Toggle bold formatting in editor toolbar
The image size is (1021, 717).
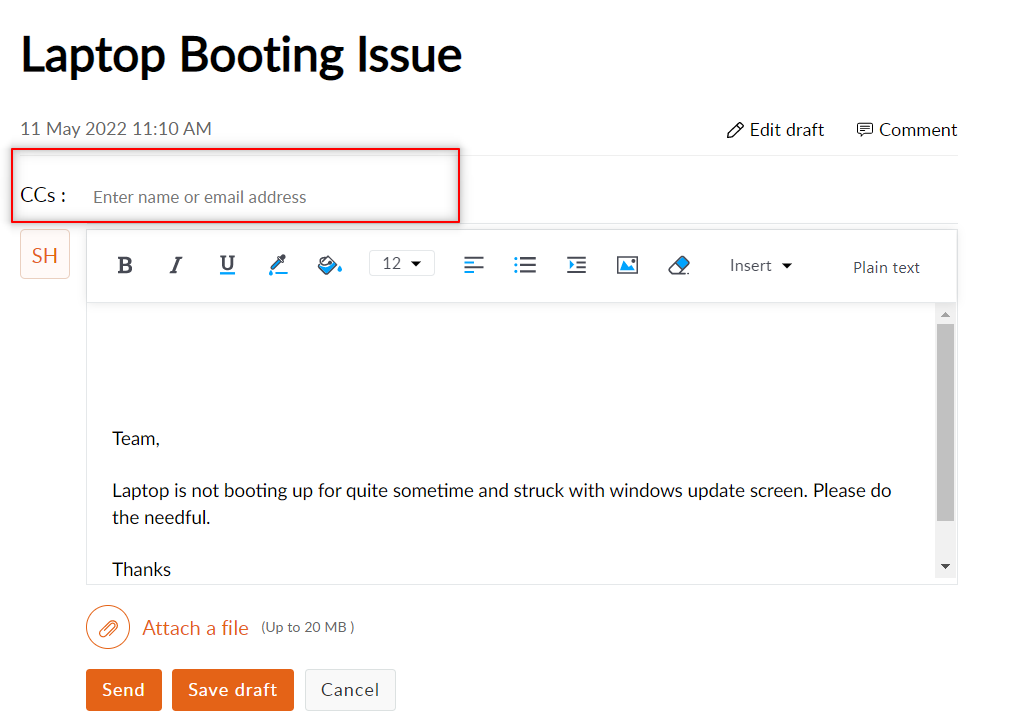125,265
